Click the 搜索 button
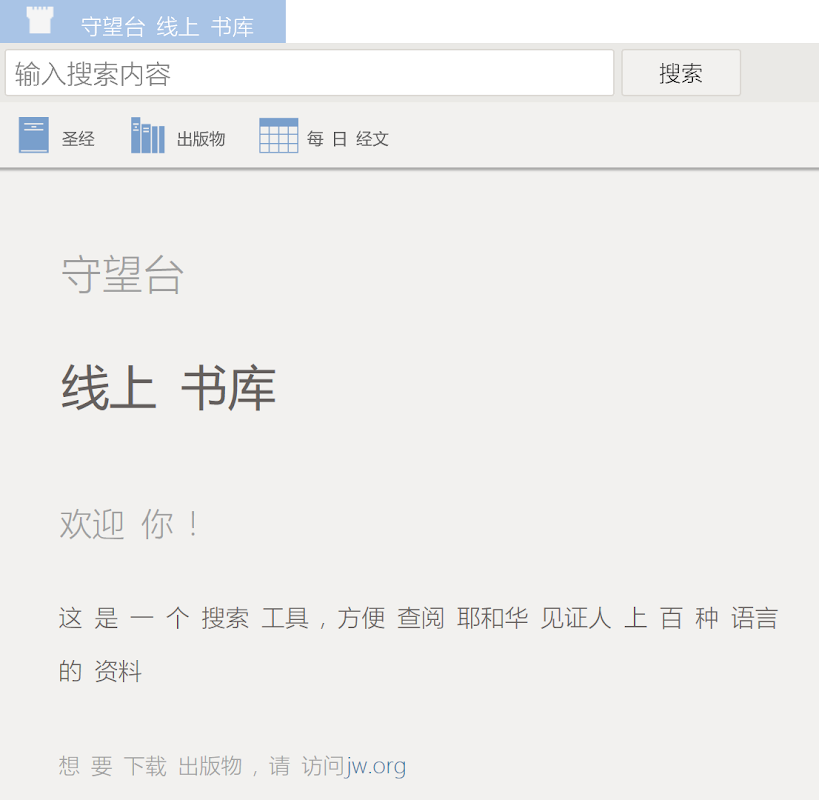The width and height of the screenshot is (819, 800). click(681, 73)
